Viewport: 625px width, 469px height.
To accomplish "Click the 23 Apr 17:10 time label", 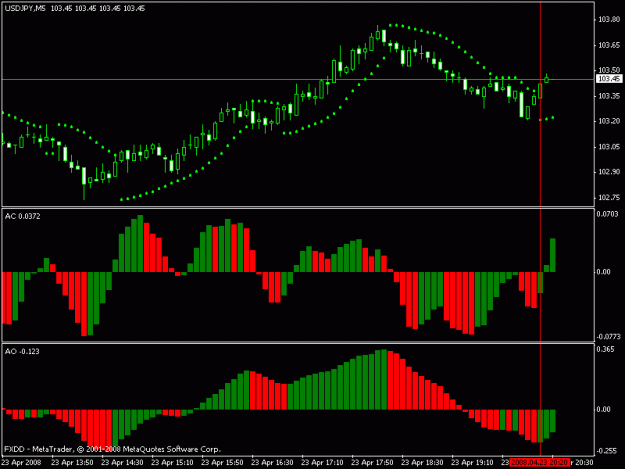I will (322, 463).
